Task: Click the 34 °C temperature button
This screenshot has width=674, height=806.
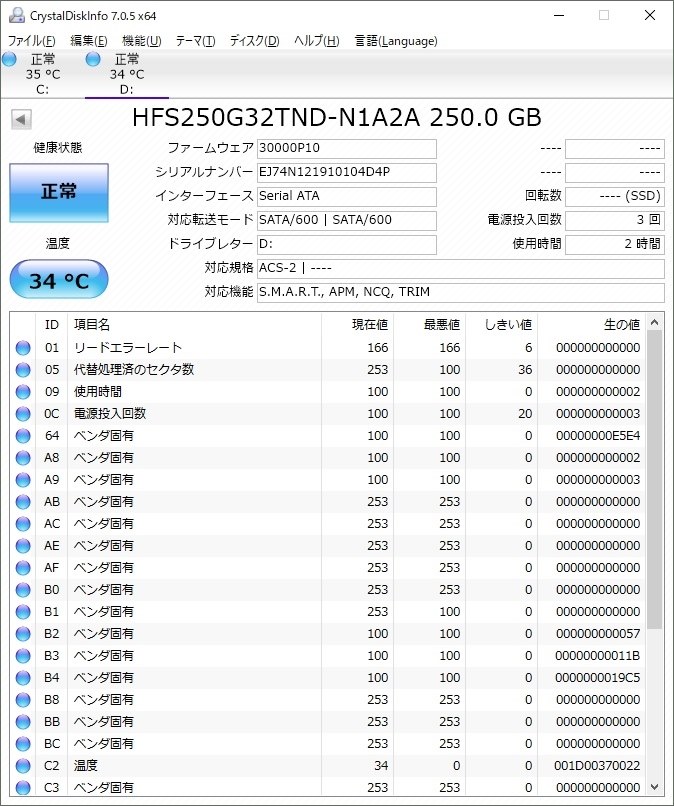Action: click(58, 281)
